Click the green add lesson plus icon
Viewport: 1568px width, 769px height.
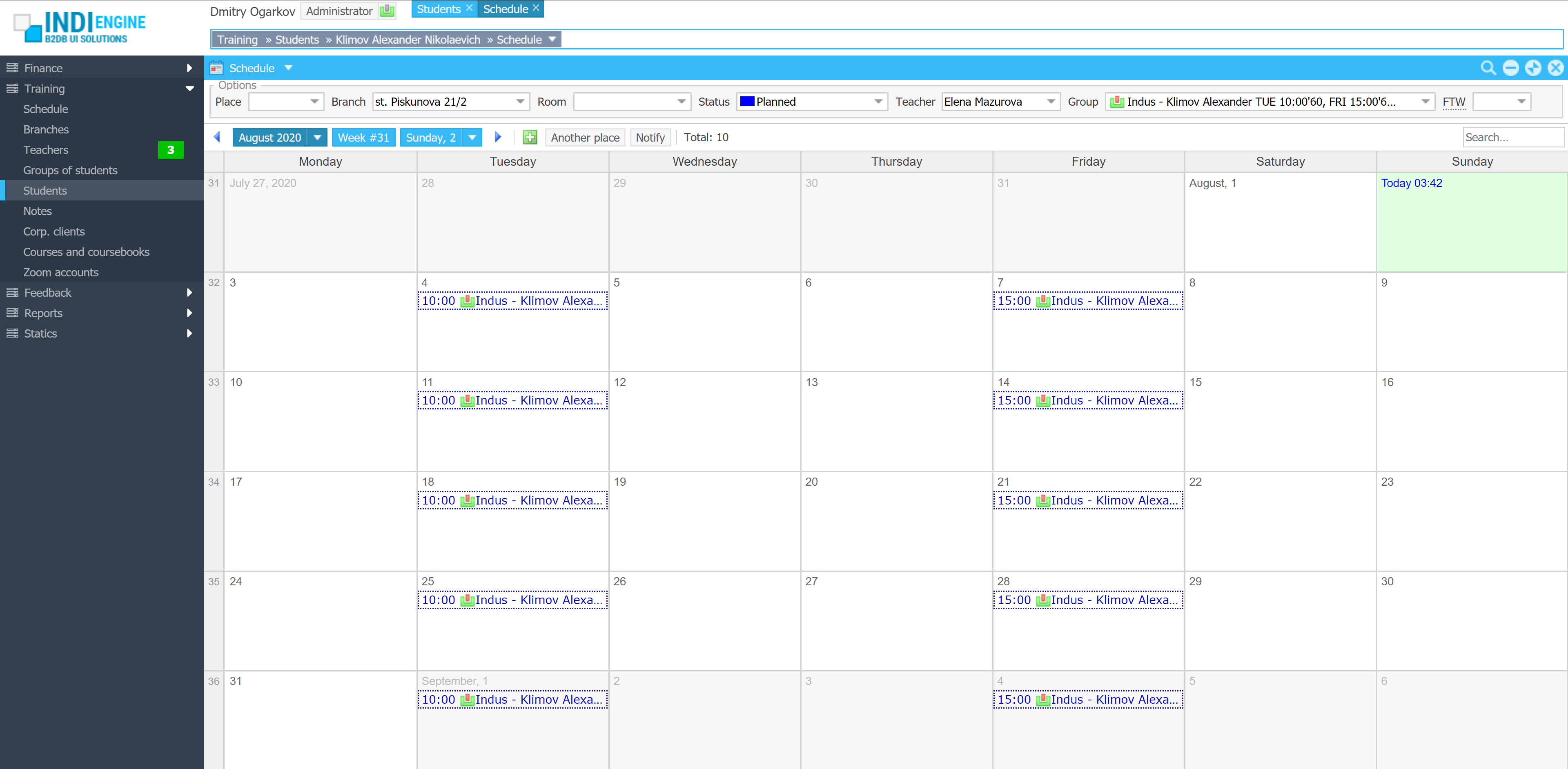pos(530,138)
